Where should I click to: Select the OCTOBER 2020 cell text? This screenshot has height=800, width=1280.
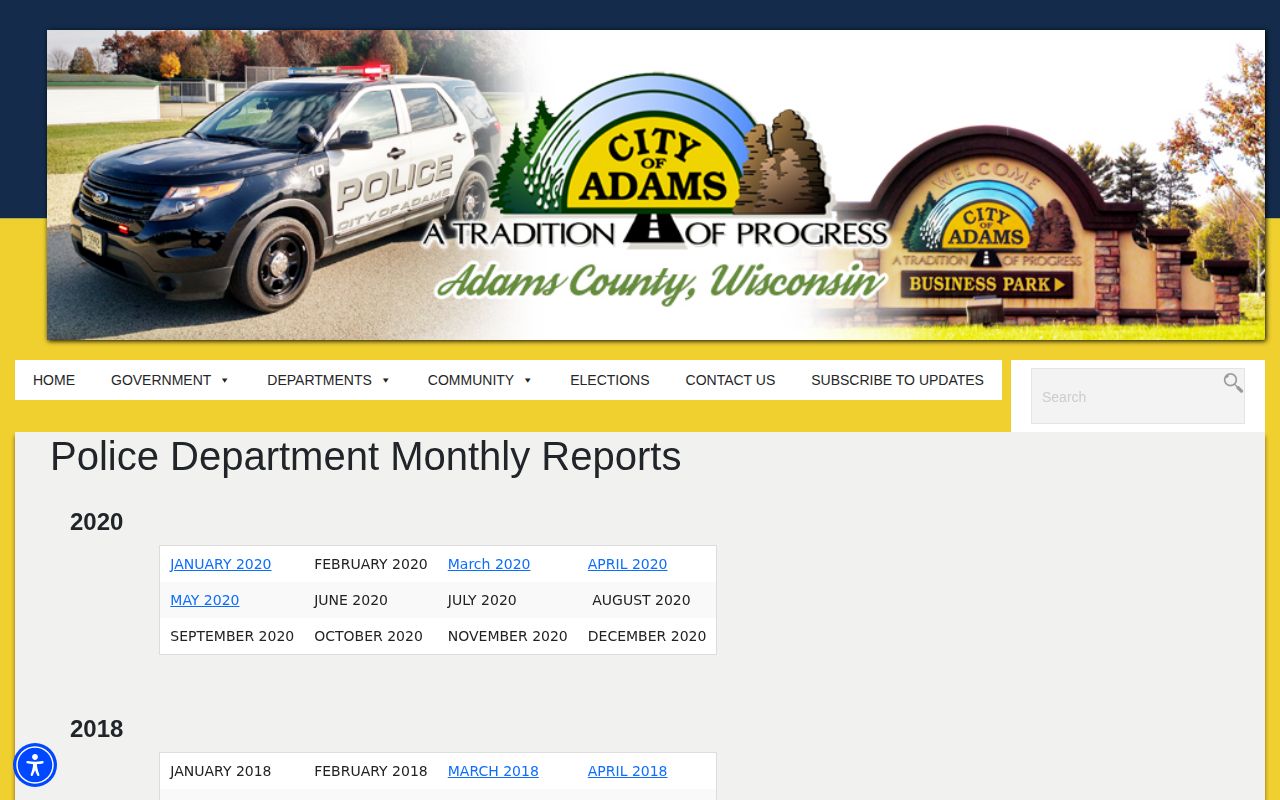369,636
